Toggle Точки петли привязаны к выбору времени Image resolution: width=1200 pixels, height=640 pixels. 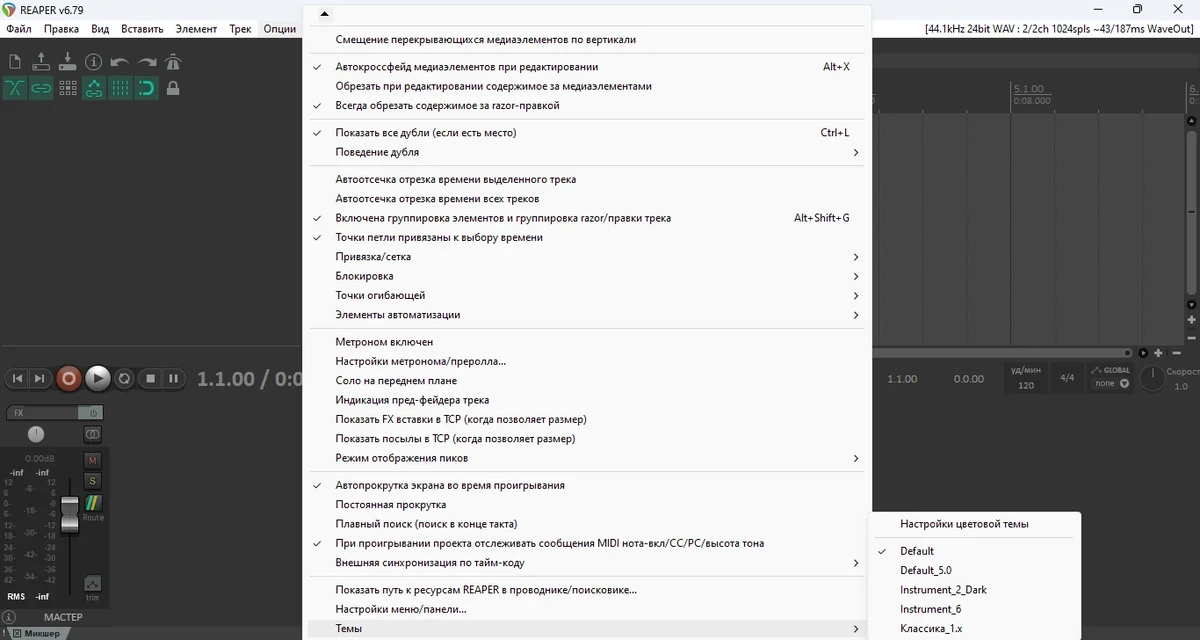(x=586, y=237)
